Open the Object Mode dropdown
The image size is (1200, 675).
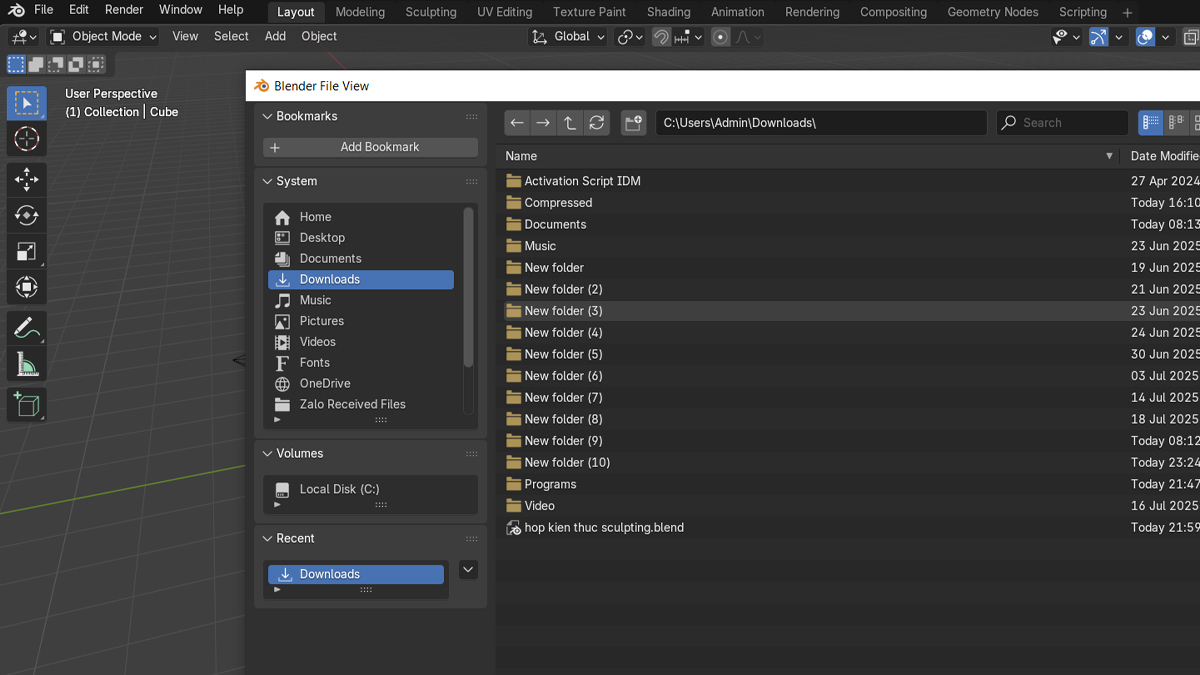tap(103, 37)
